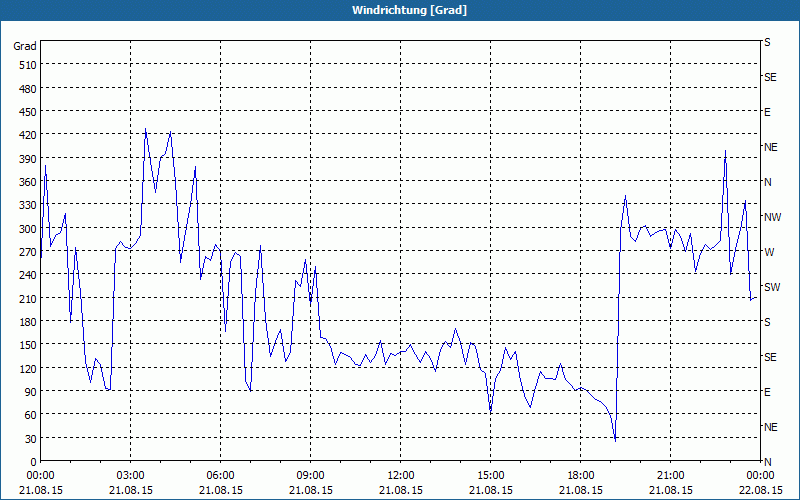The height and width of the screenshot is (500, 800).
Task: Select the 06:00 time label
Action: [220, 476]
